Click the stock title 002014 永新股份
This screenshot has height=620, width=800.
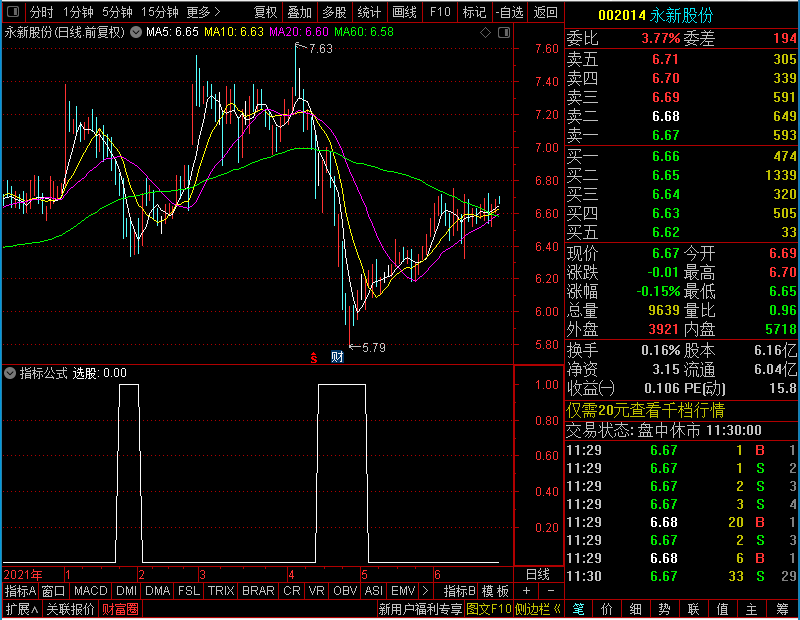point(655,15)
